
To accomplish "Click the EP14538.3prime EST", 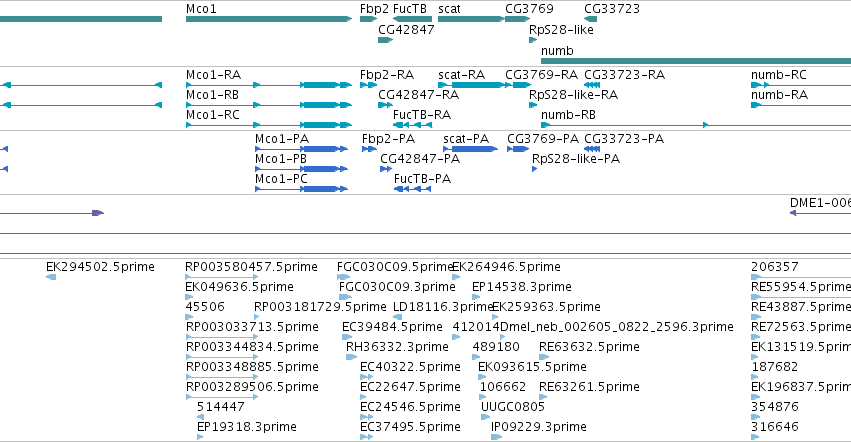I will (522, 286).
